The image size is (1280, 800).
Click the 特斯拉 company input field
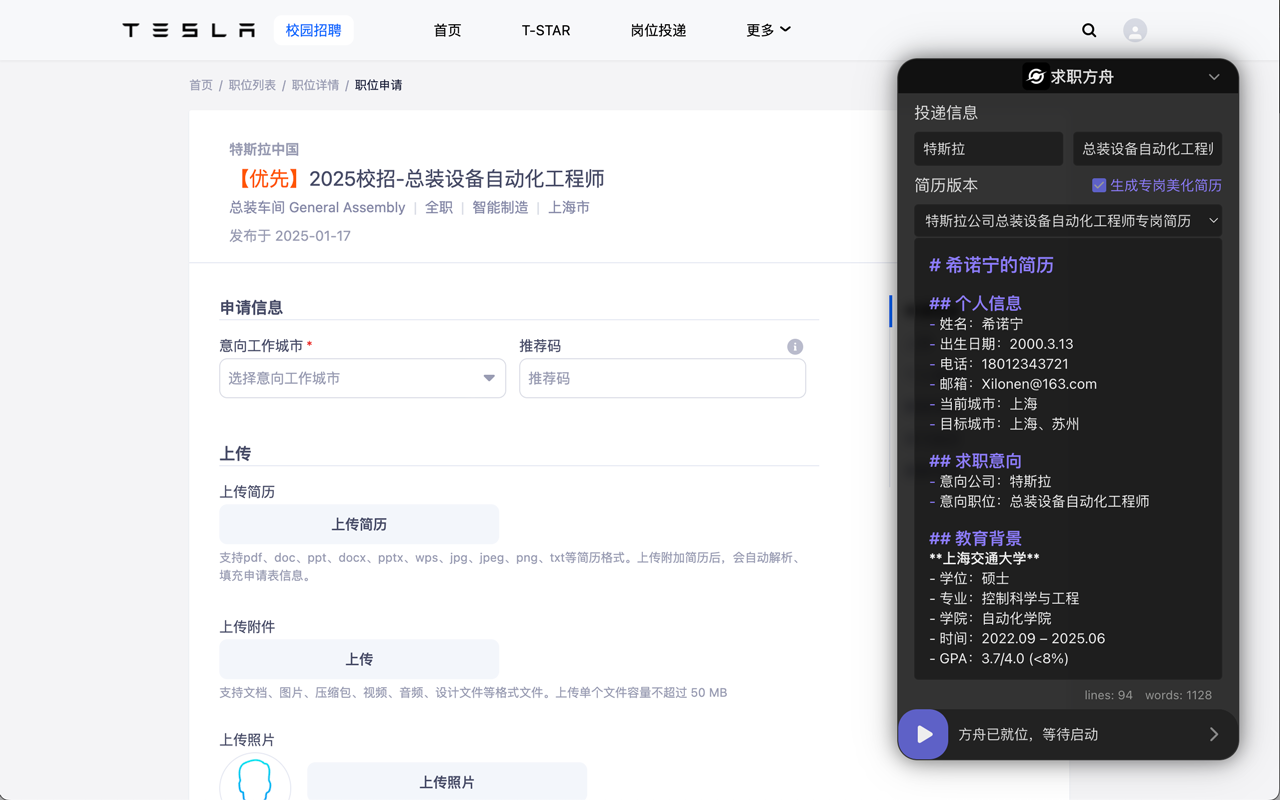click(x=988, y=148)
